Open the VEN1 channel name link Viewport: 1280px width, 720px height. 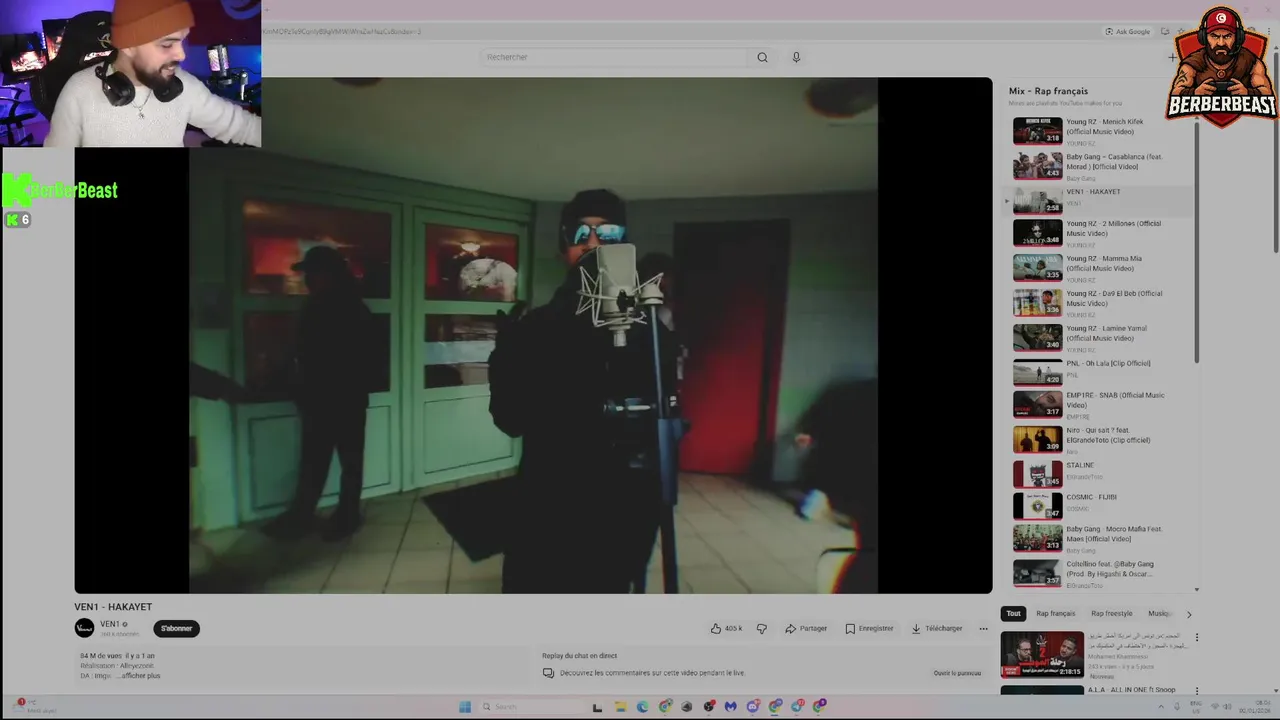tap(109, 624)
